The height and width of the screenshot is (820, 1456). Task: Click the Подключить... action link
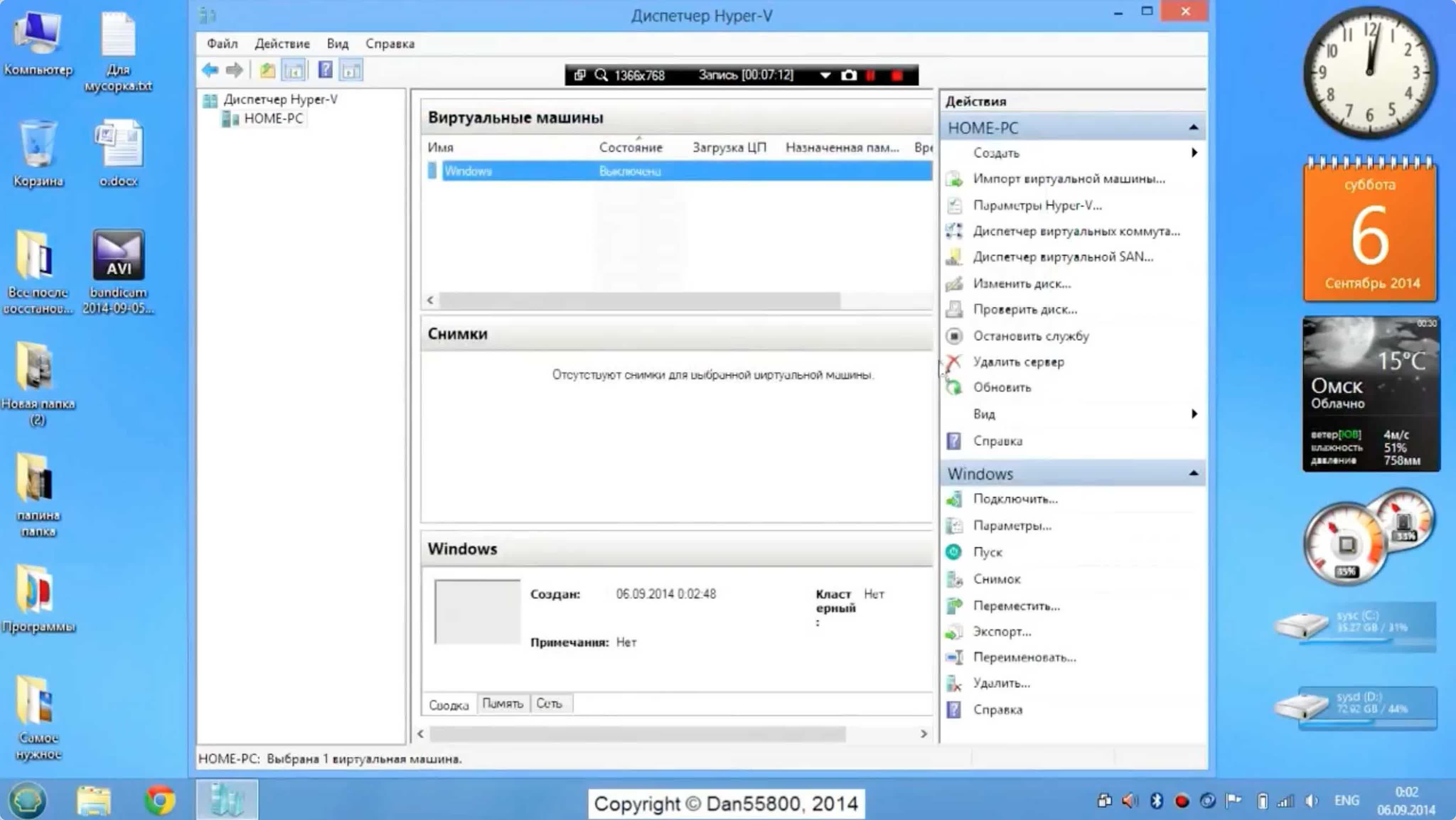click(x=1015, y=499)
